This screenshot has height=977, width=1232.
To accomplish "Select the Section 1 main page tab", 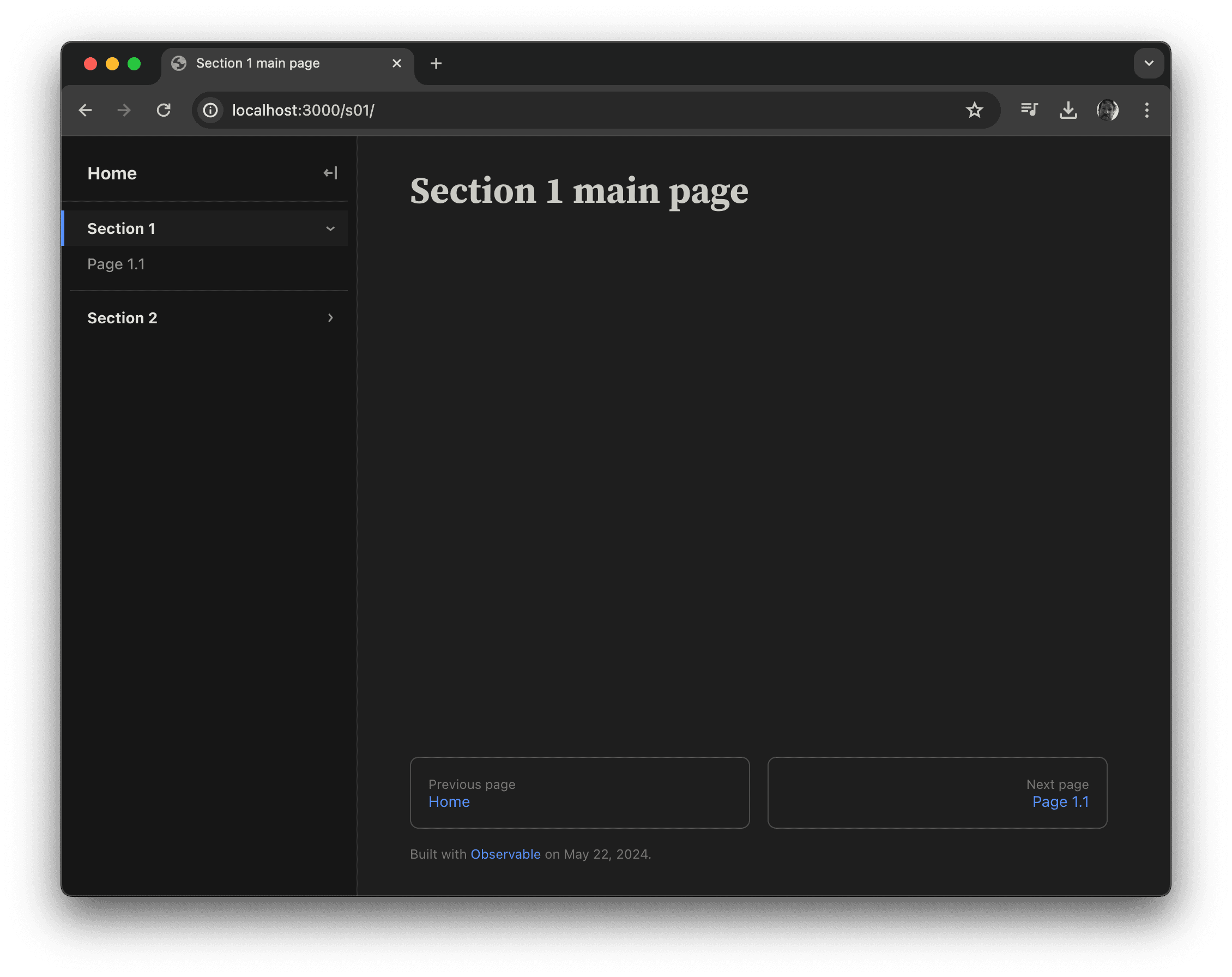I will point(257,63).
